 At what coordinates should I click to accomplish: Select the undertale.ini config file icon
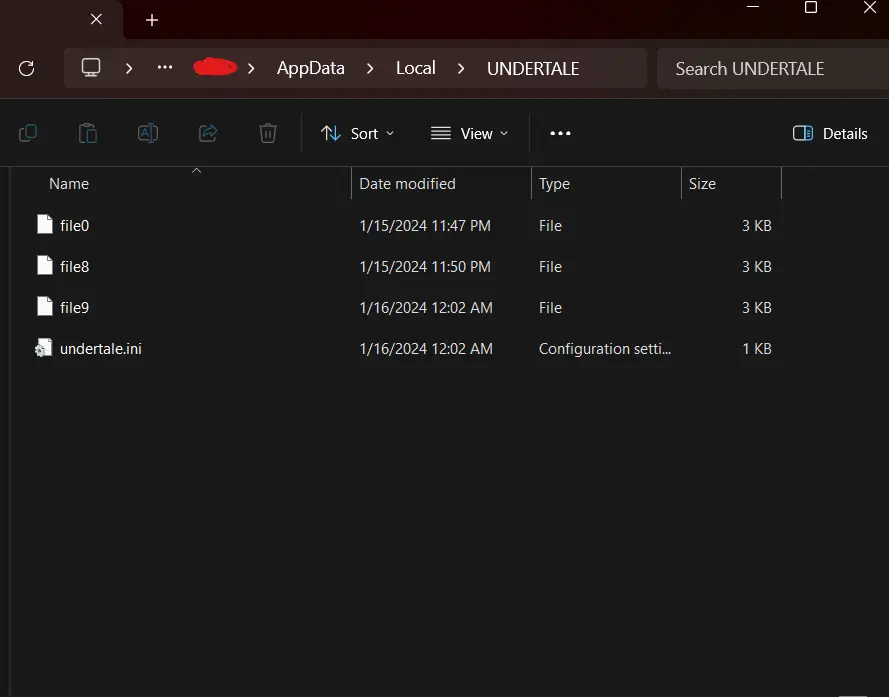point(44,348)
